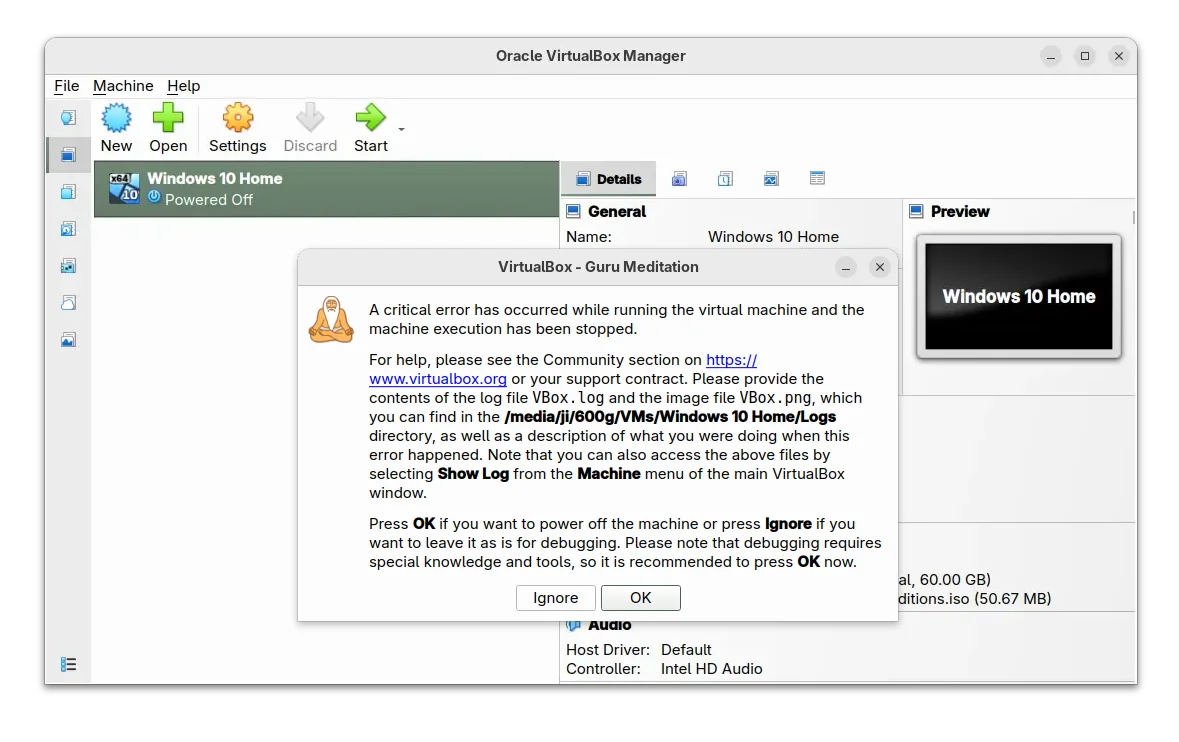Open the Network manager tool in left sidebar
This screenshot has height=742, width=1179.
pos(68,265)
